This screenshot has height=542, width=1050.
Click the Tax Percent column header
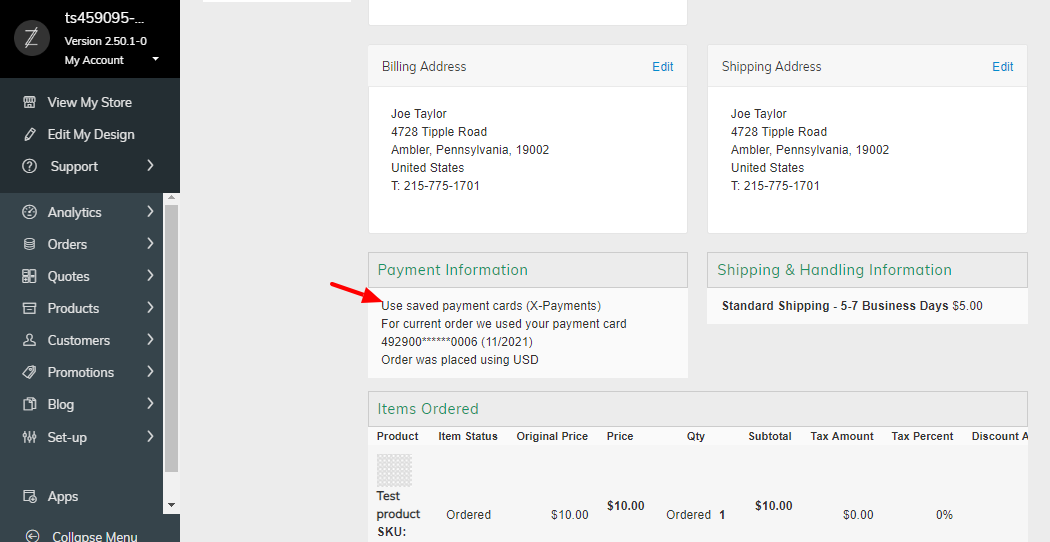[x=922, y=436]
